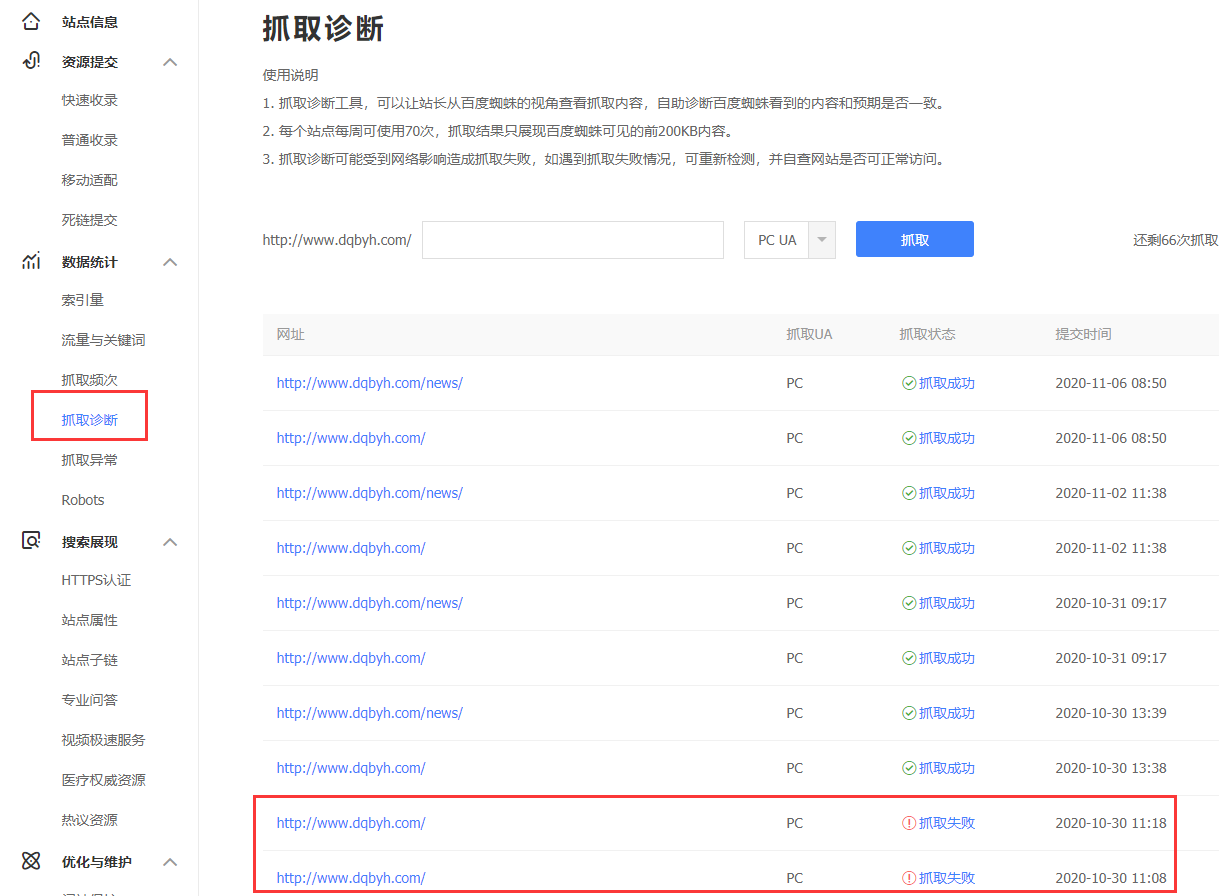This screenshot has width=1222, height=896.
Task: Open the homepage link submitted 2020-11-06 08:50
Action: pos(351,438)
